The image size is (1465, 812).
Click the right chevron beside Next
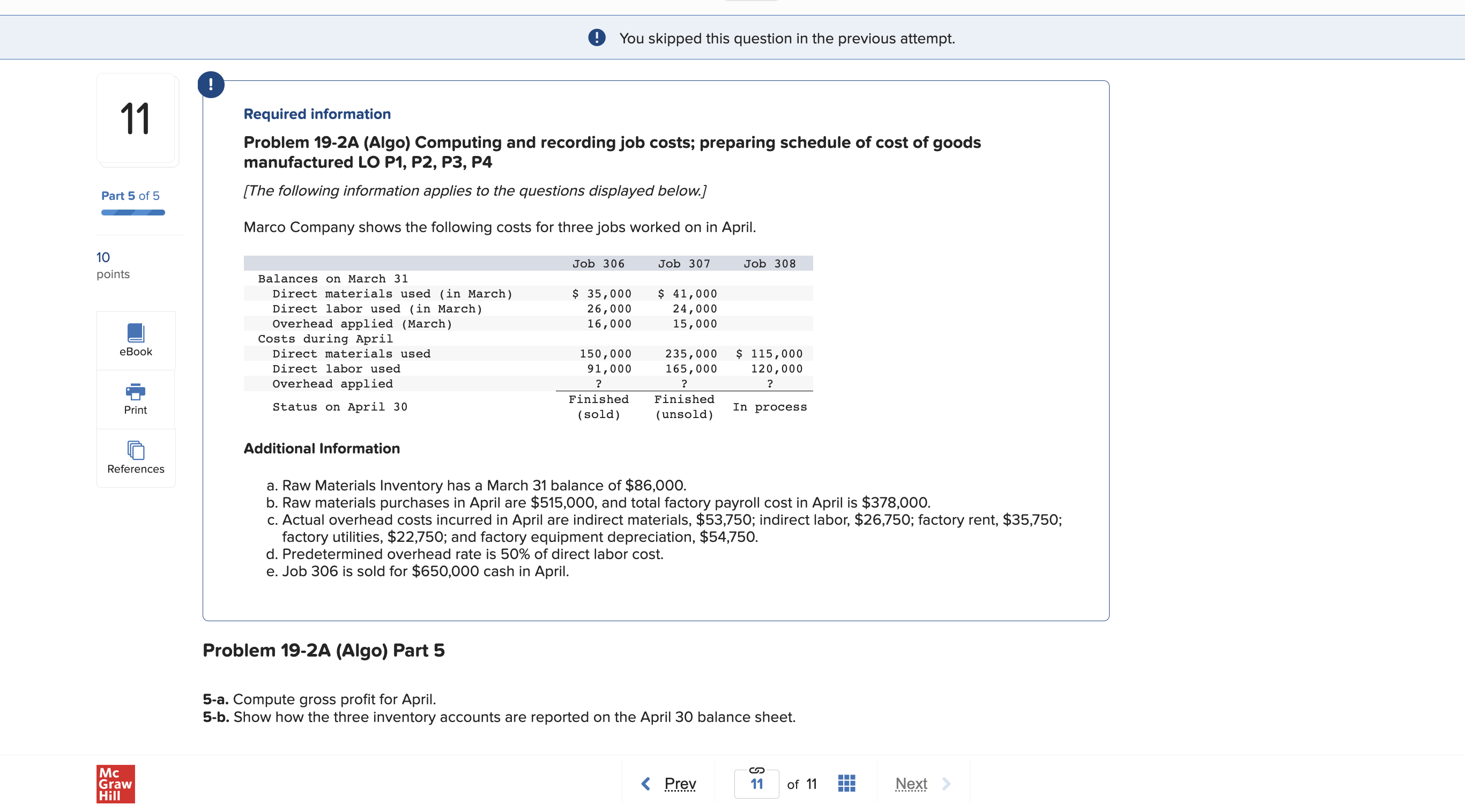point(946,784)
